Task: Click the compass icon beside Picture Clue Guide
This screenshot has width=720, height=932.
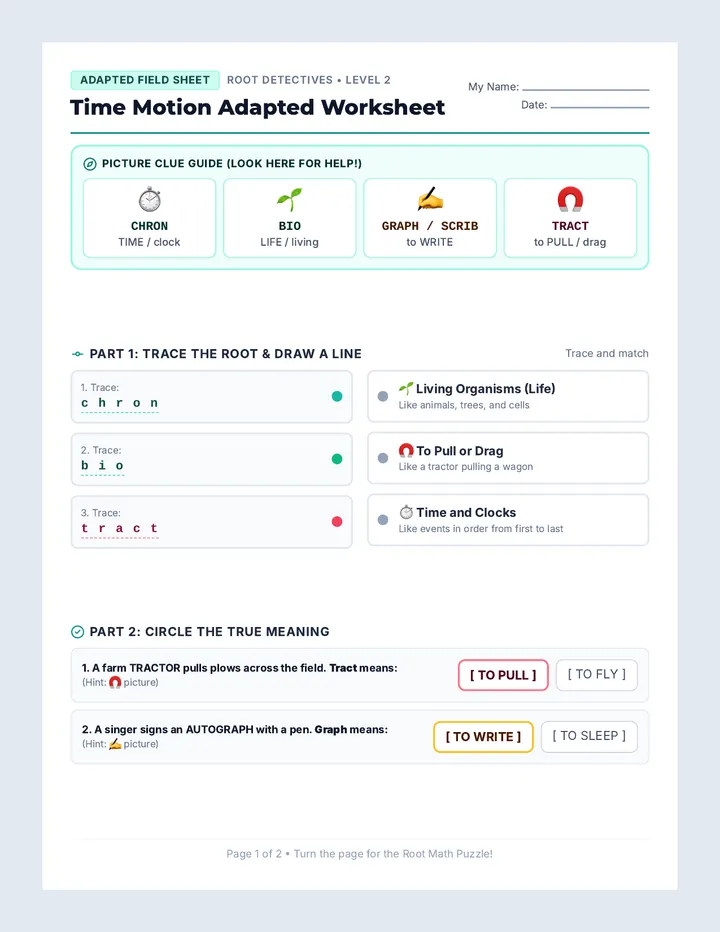Action: (x=90, y=164)
